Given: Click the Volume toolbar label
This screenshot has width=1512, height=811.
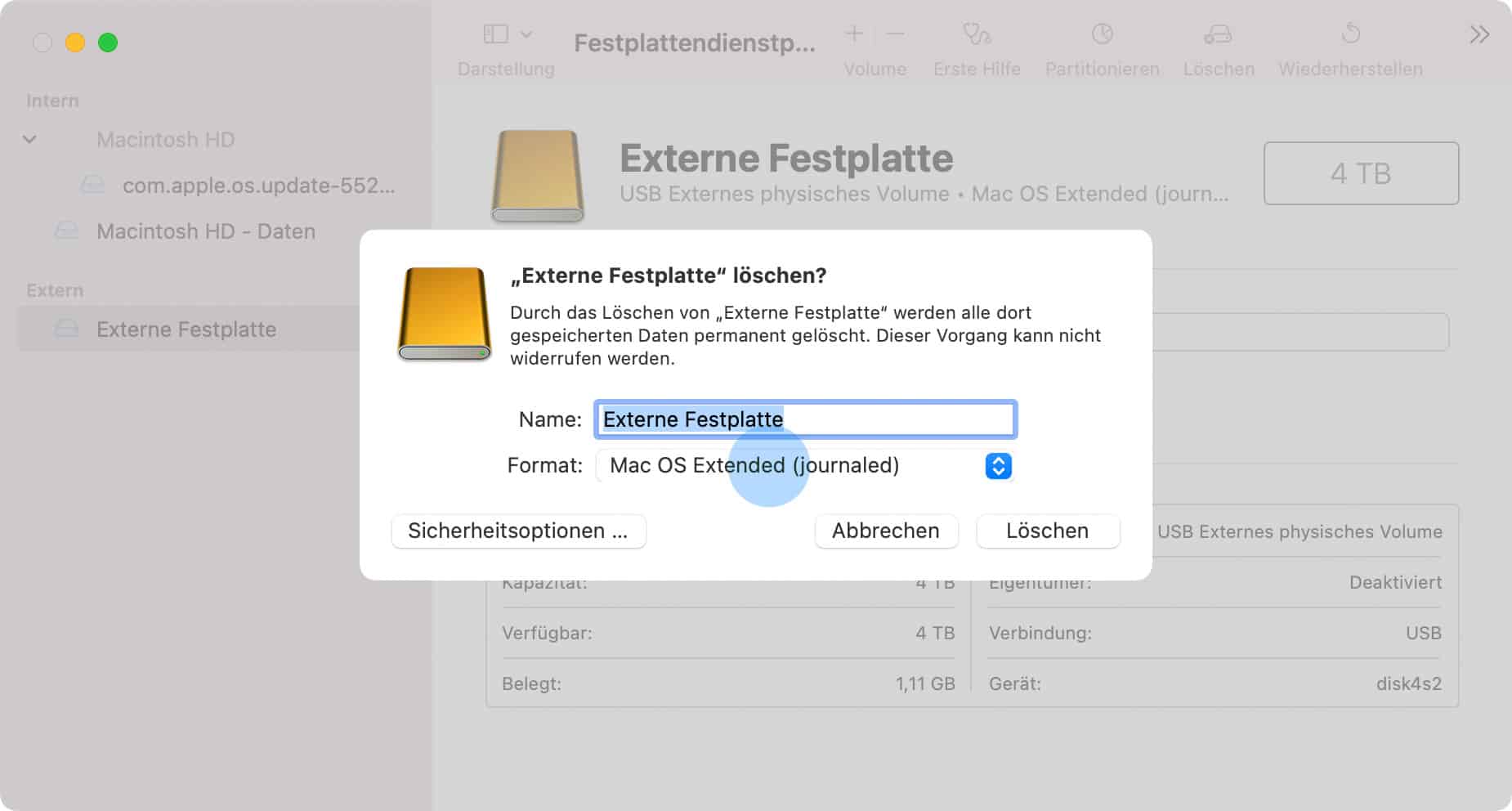Looking at the screenshot, I should tap(875, 69).
